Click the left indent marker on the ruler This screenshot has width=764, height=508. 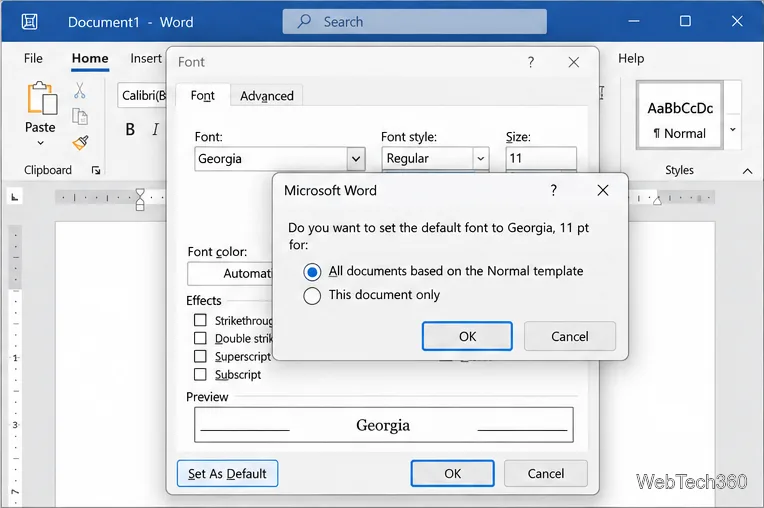(140, 200)
